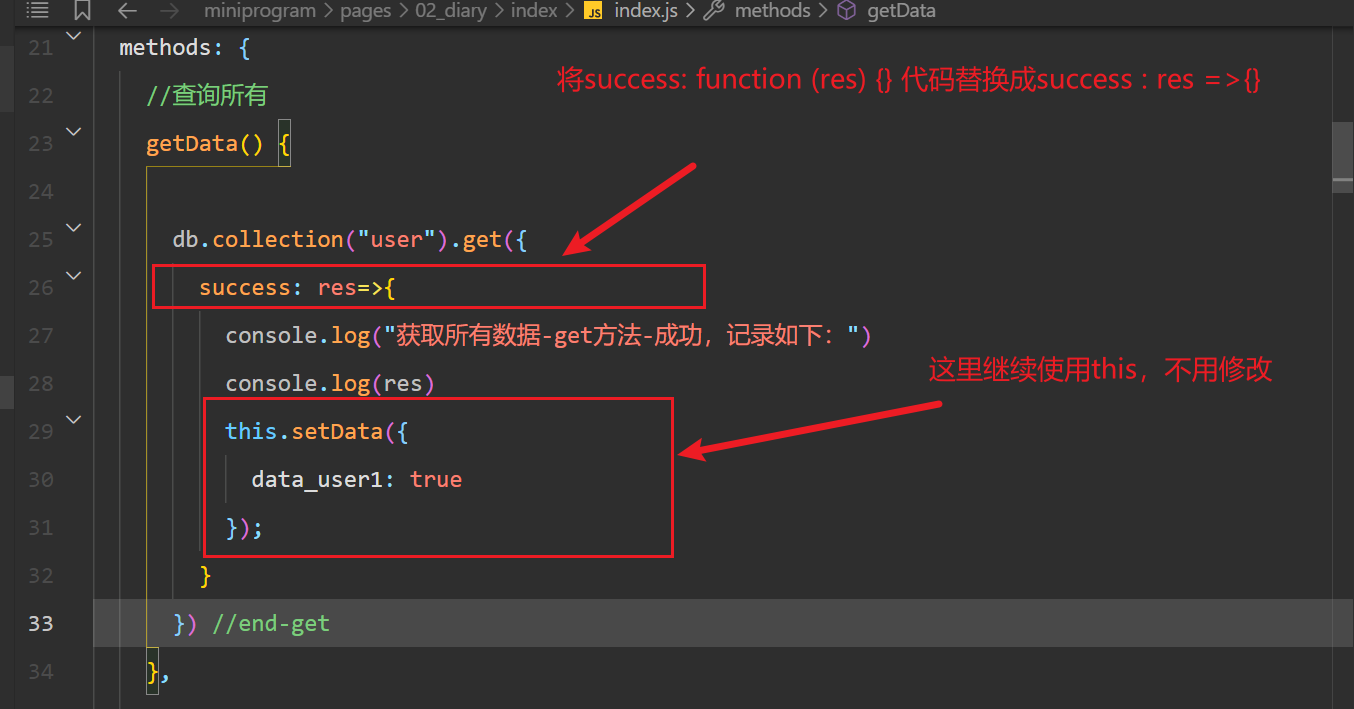
Task: Click the cube symbol icon beside getData
Action: pyautogui.click(x=846, y=11)
